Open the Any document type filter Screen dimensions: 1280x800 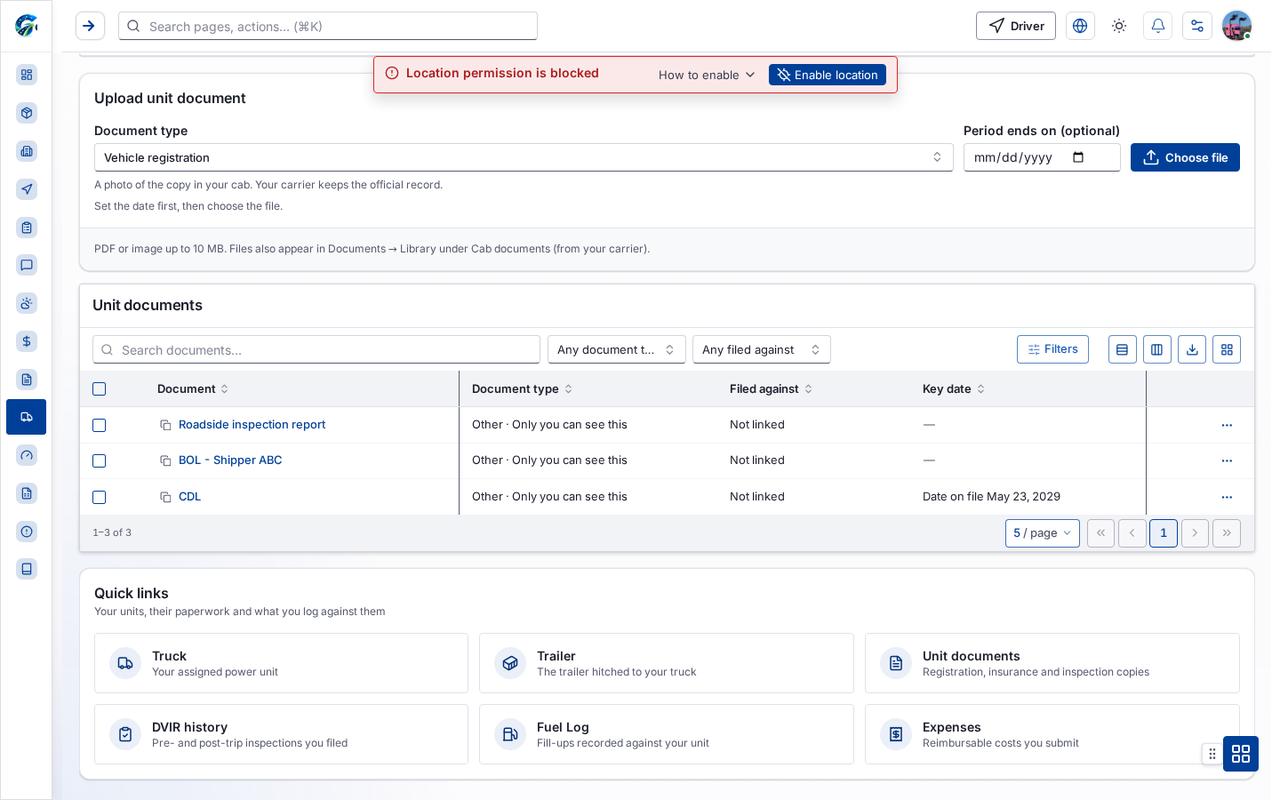pyautogui.click(x=617, y=349)
